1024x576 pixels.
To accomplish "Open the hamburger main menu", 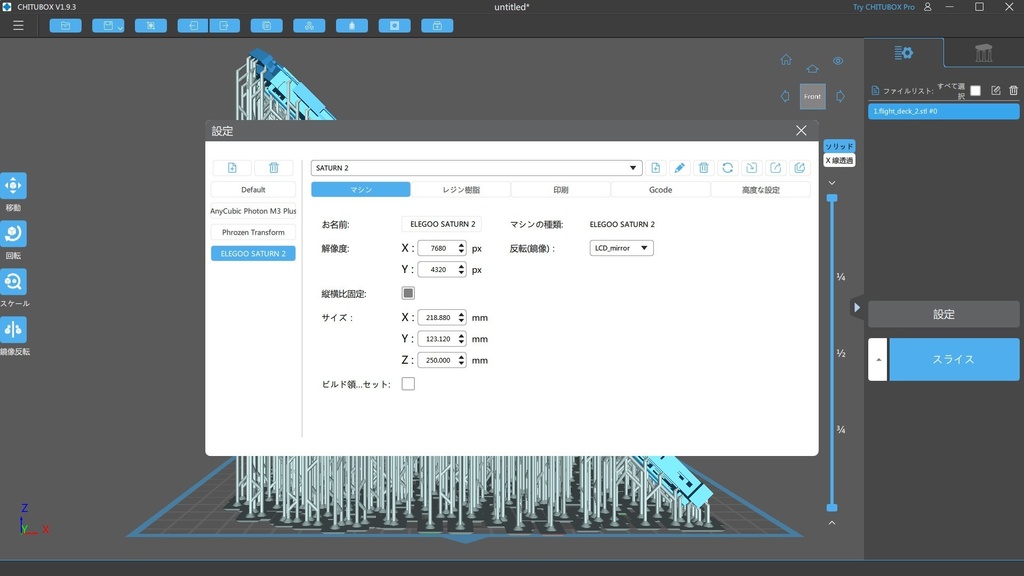I will (x=18, y=25).
